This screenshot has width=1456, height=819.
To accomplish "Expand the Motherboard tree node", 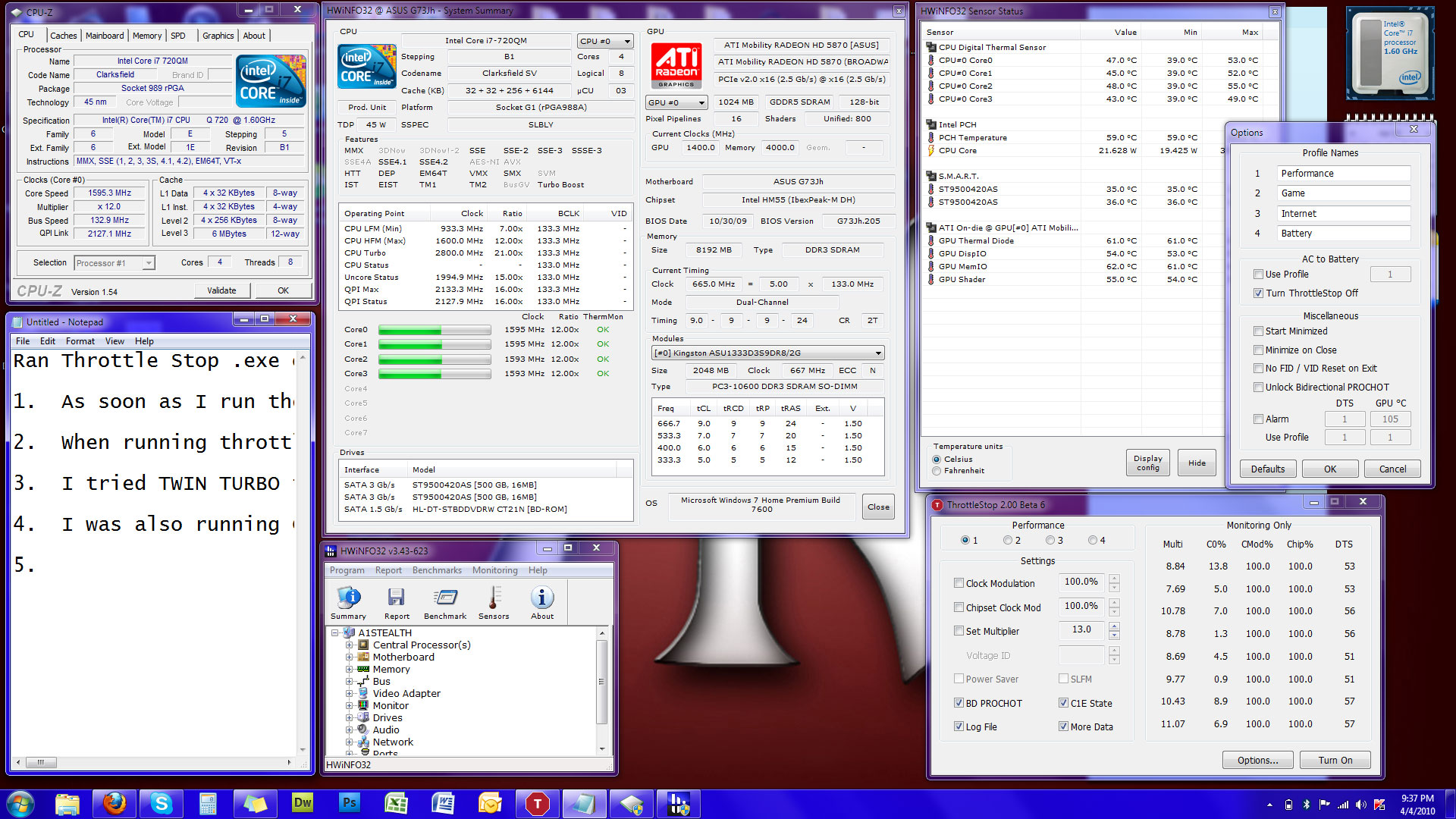I will [350, 657].
